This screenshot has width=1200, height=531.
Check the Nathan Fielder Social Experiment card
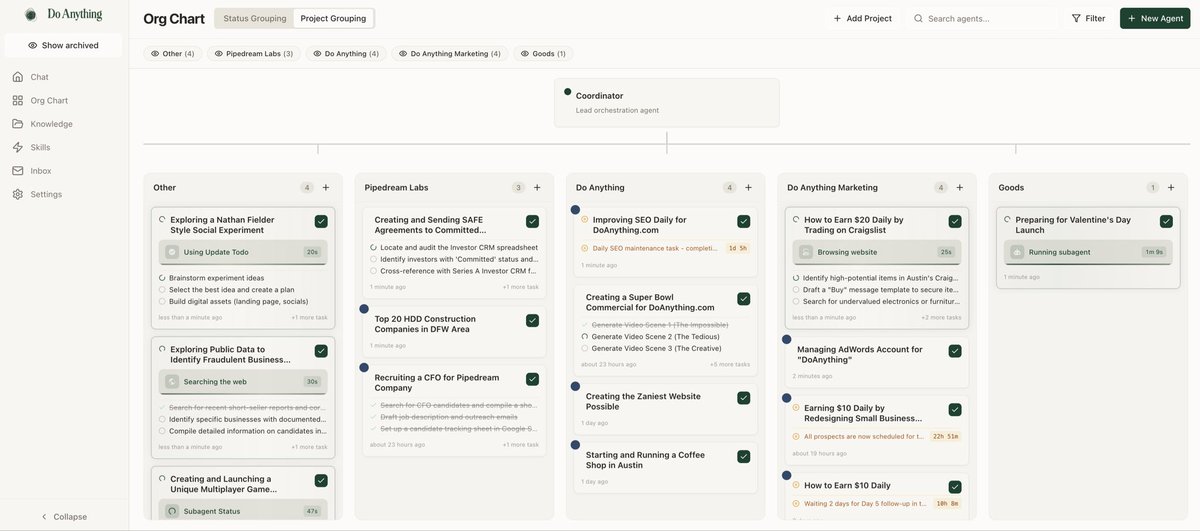(321, 221)
